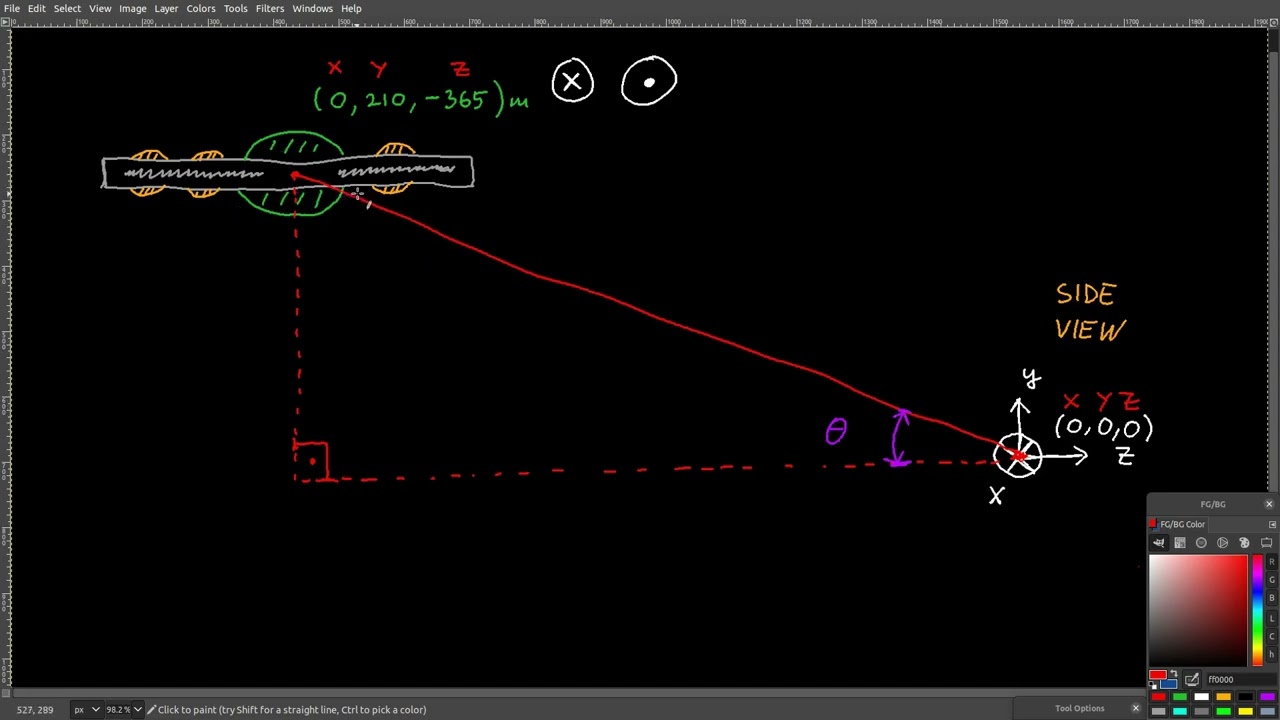The height and width of the screenshot is (720, 1280).
Task: Open the Layer menu
Action: pyautogui.click(x=166, y=8)
